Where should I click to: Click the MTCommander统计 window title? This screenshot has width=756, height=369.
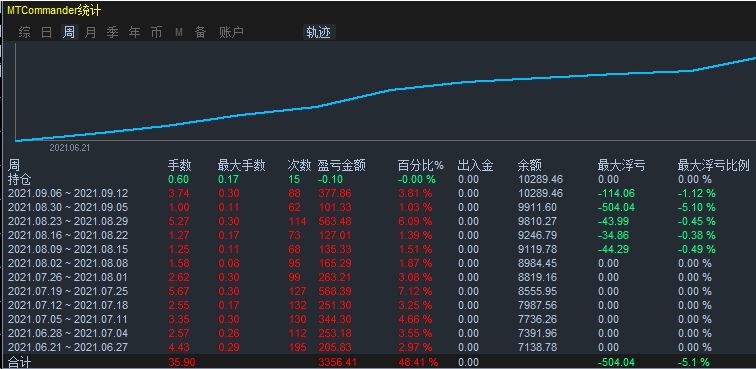(x=54, y=11)
